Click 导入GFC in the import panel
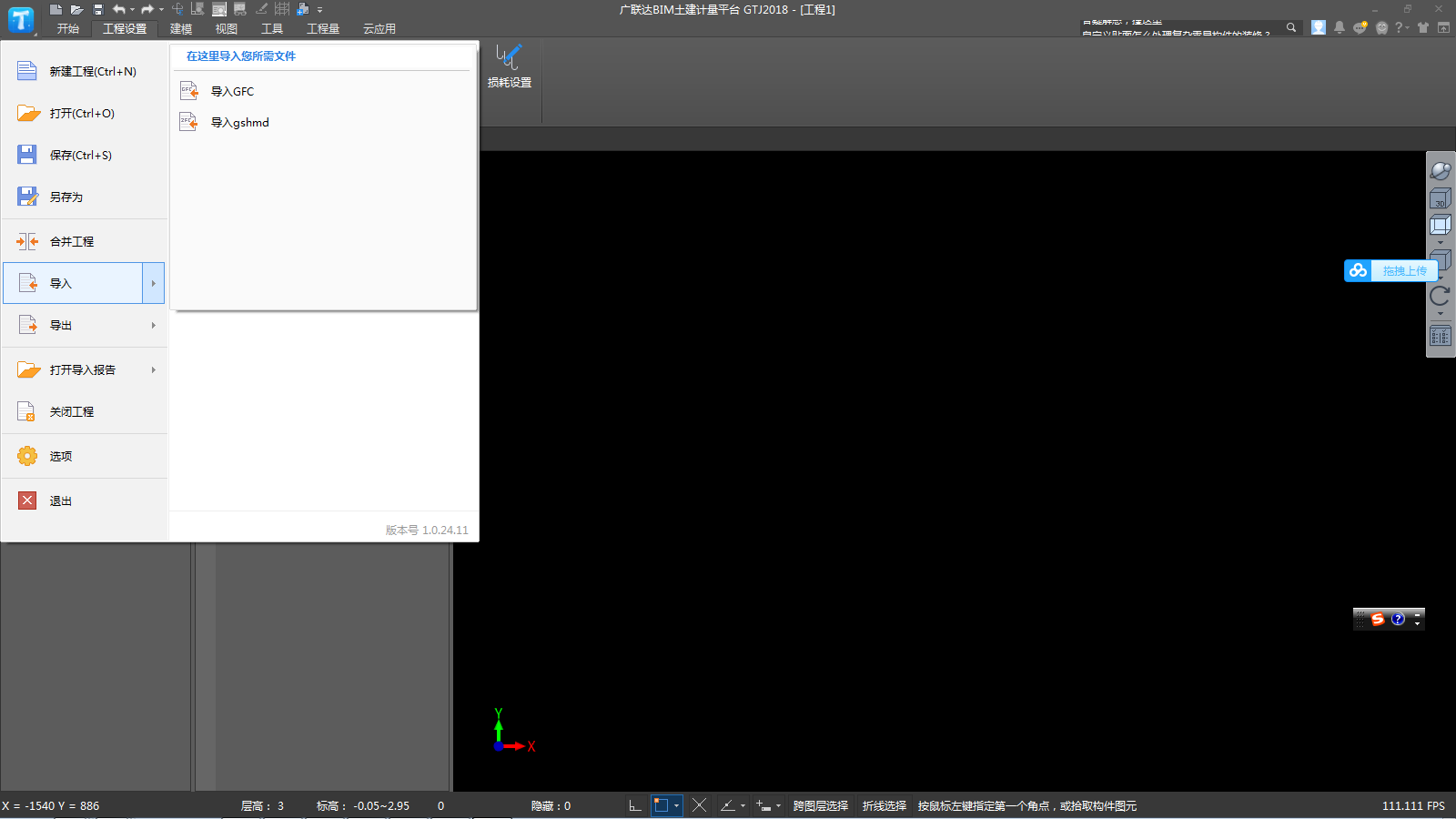1456x819 pixels. (217, 91)
